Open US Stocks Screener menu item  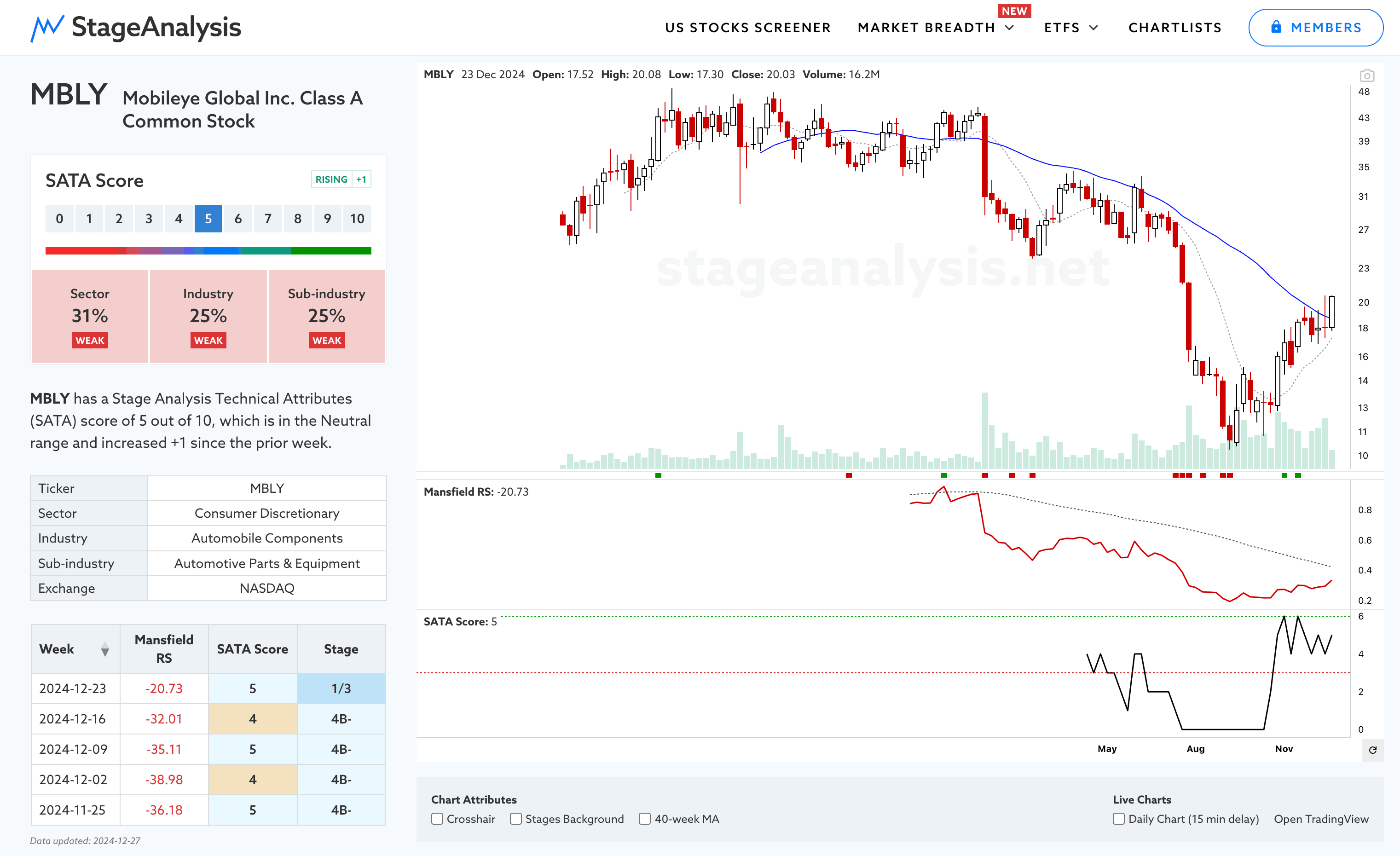click(x=748, y=28)
